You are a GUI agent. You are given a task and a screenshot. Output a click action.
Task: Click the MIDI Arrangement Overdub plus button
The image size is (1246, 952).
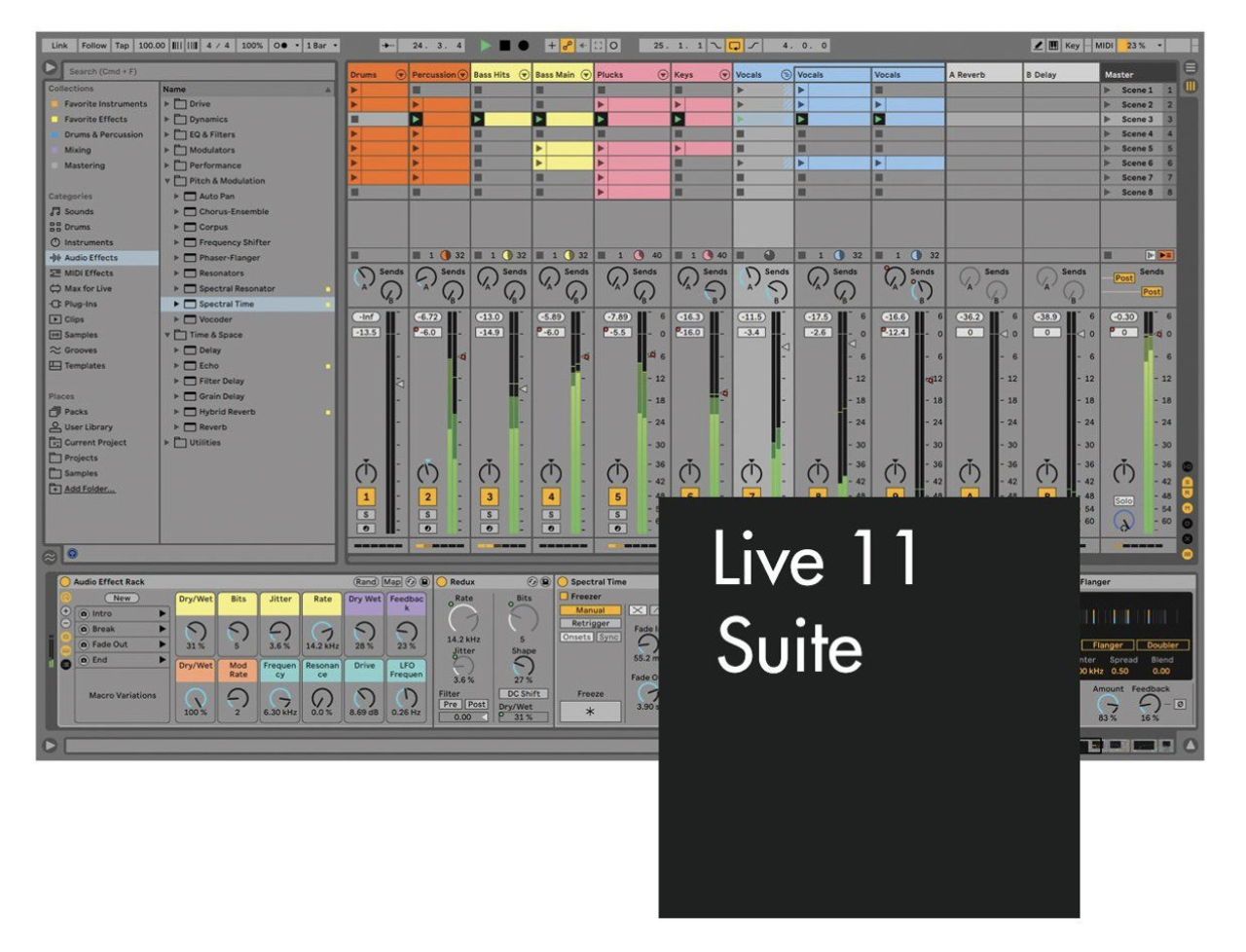(551, 45)
